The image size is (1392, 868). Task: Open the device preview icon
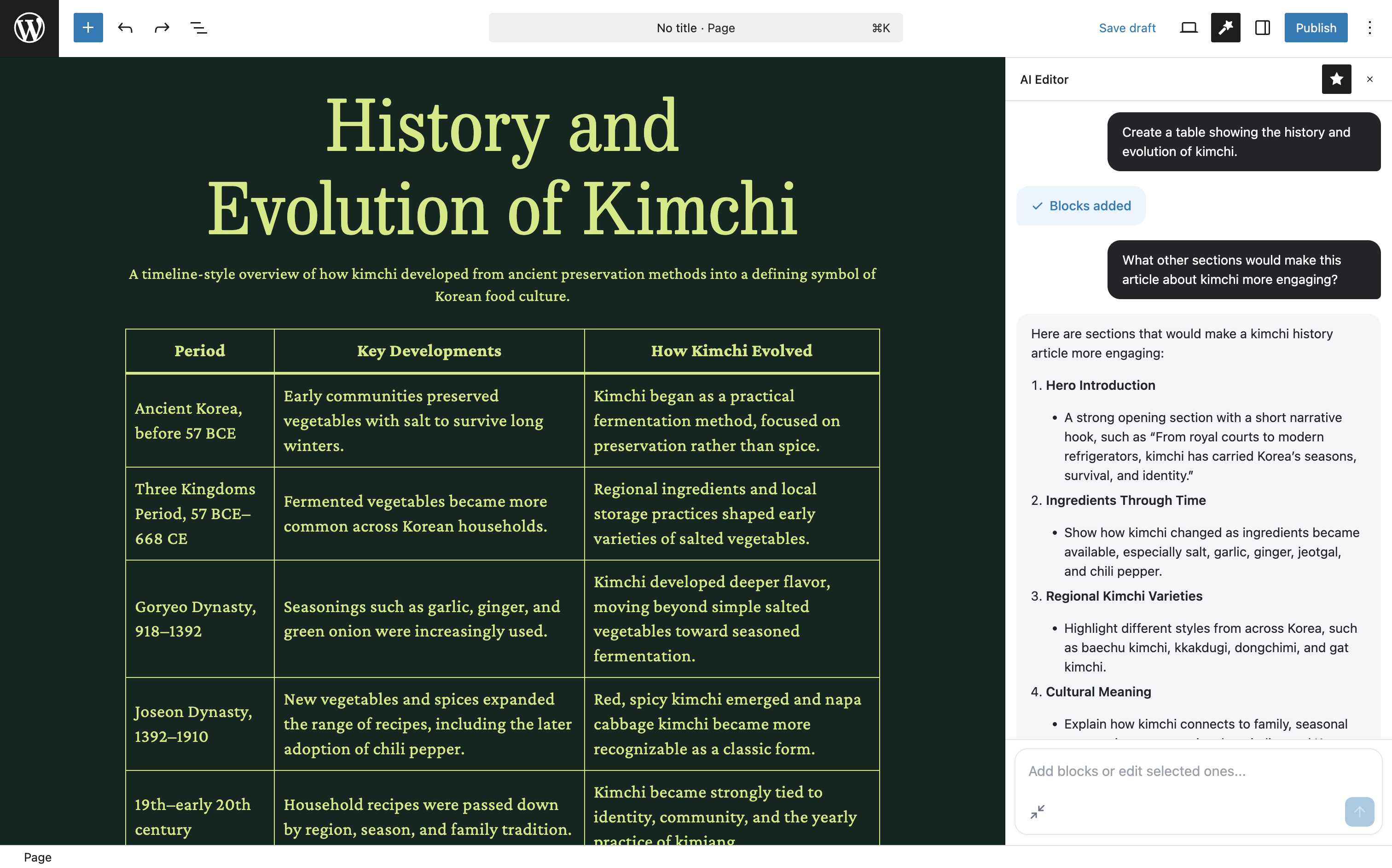pyautogui.click(x=1188, y=28)
